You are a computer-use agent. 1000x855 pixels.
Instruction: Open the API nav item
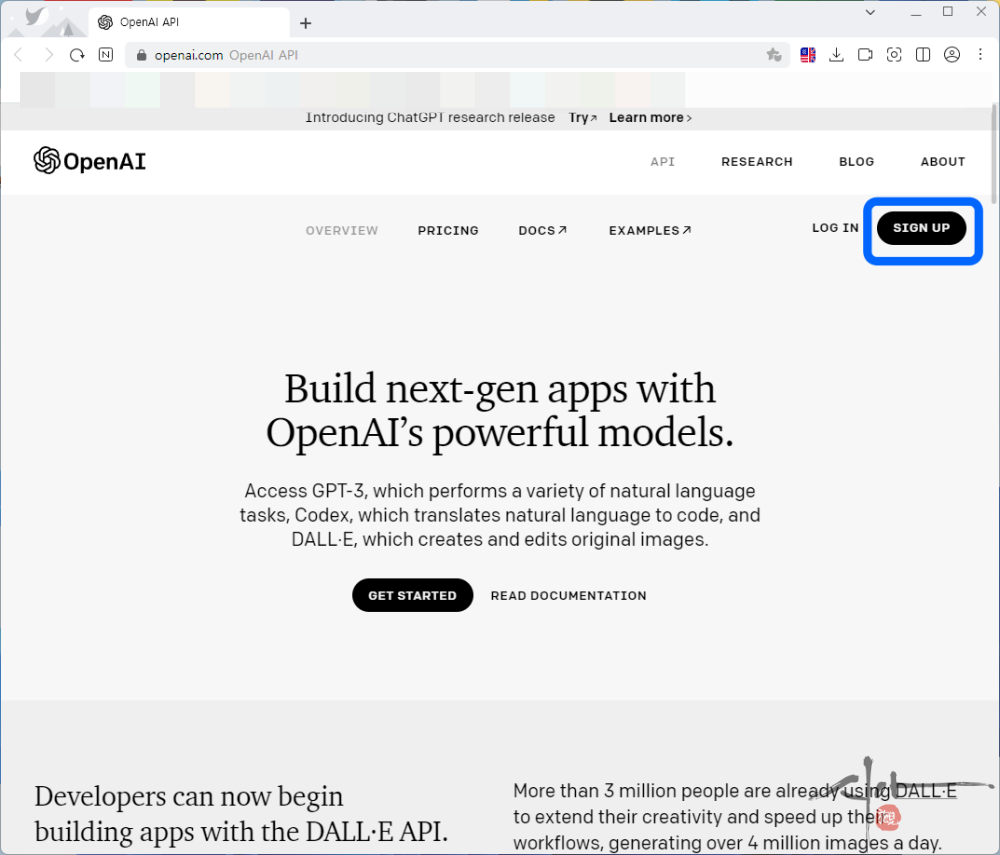click(x=663, y=162)
